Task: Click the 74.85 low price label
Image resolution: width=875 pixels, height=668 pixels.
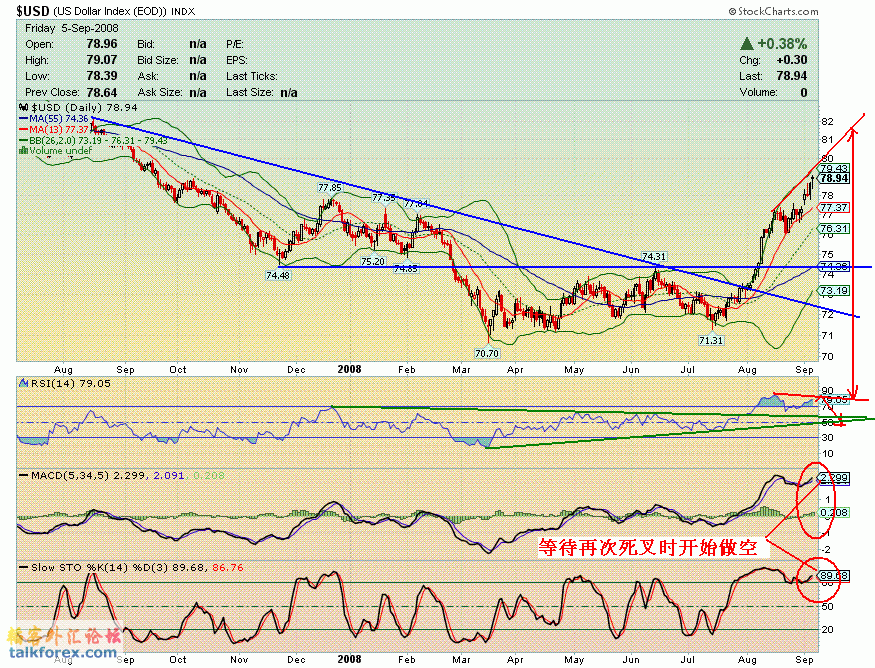Action: [406, 268]
